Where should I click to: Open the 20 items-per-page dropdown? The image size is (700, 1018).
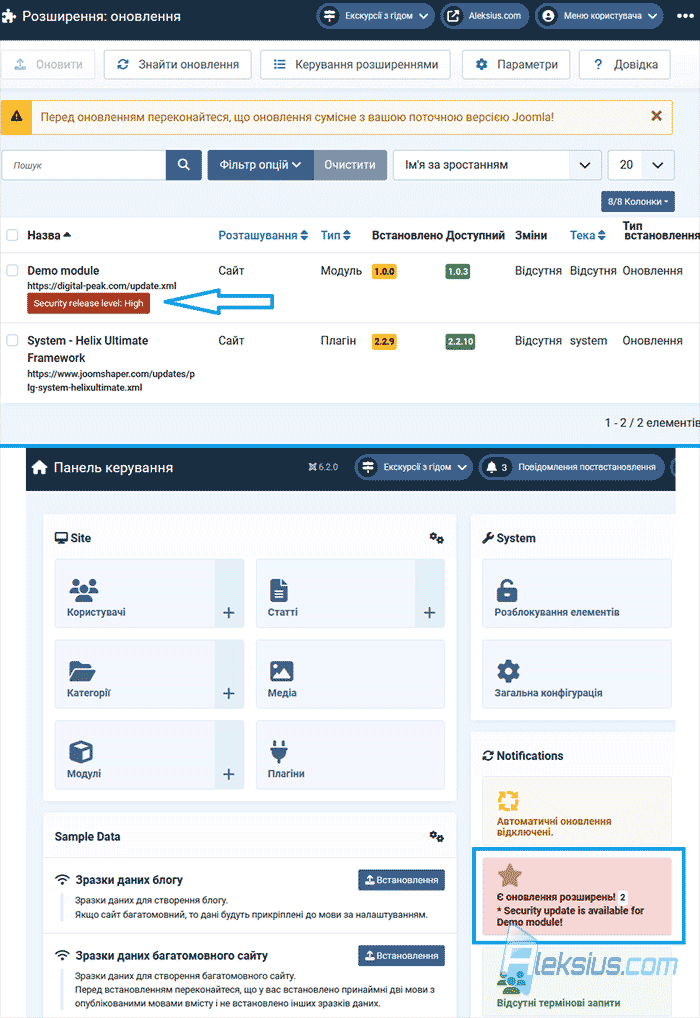pyautogui.click(x=641, y=165)
